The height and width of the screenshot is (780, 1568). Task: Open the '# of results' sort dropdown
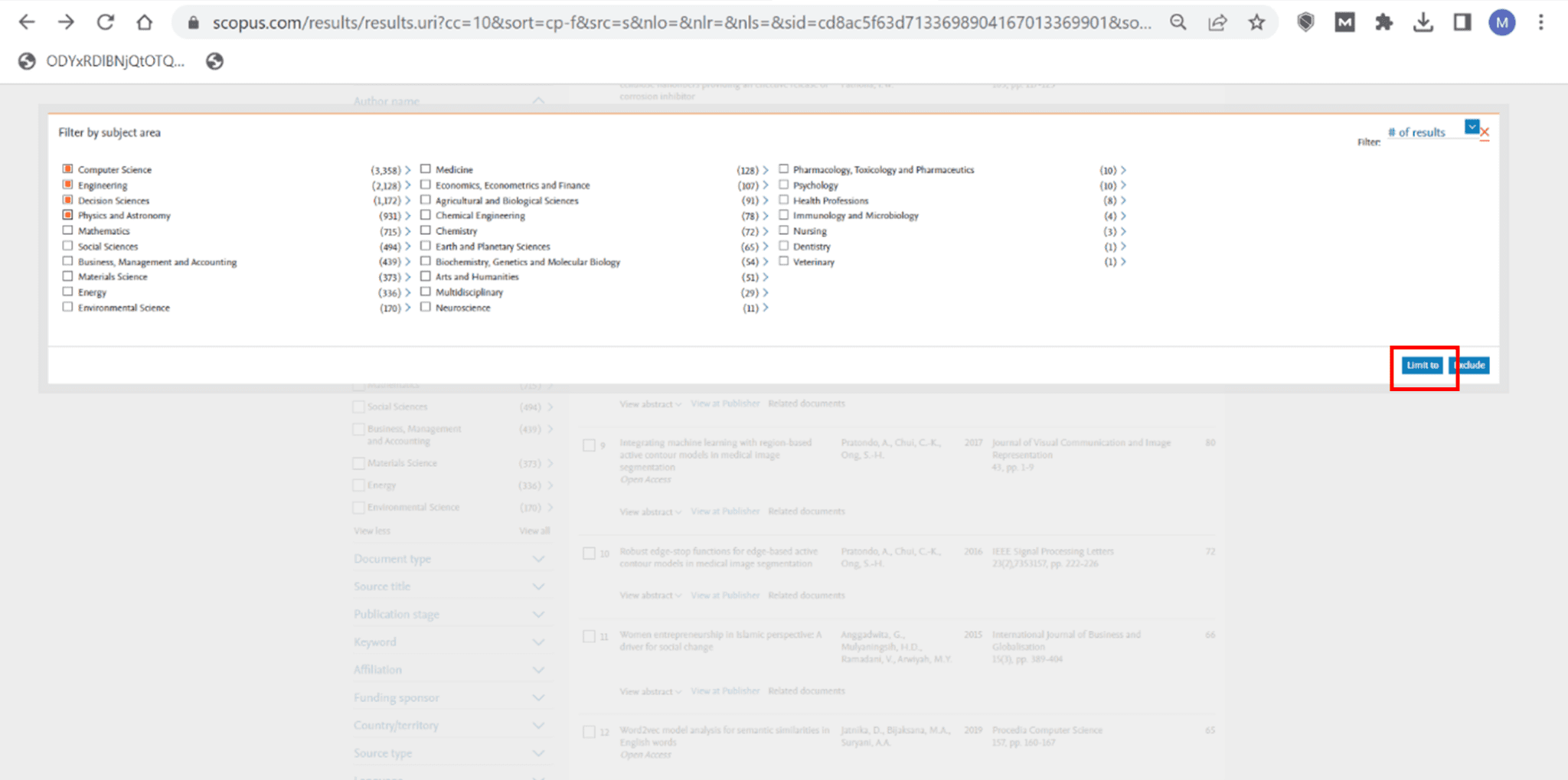(x=1472, y=127)
